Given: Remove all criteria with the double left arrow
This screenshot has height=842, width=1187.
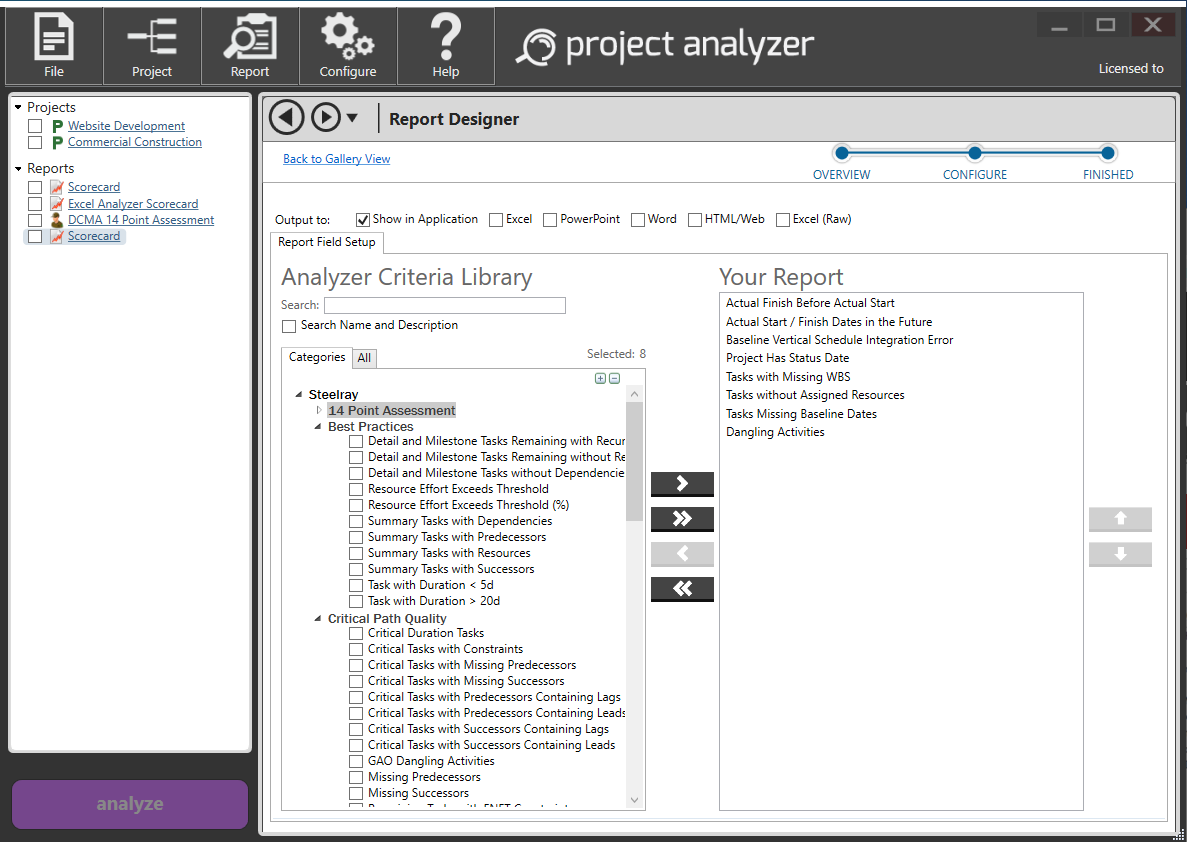Looking at the screenshot, I should pyautogui.click(x=682, y=588).
